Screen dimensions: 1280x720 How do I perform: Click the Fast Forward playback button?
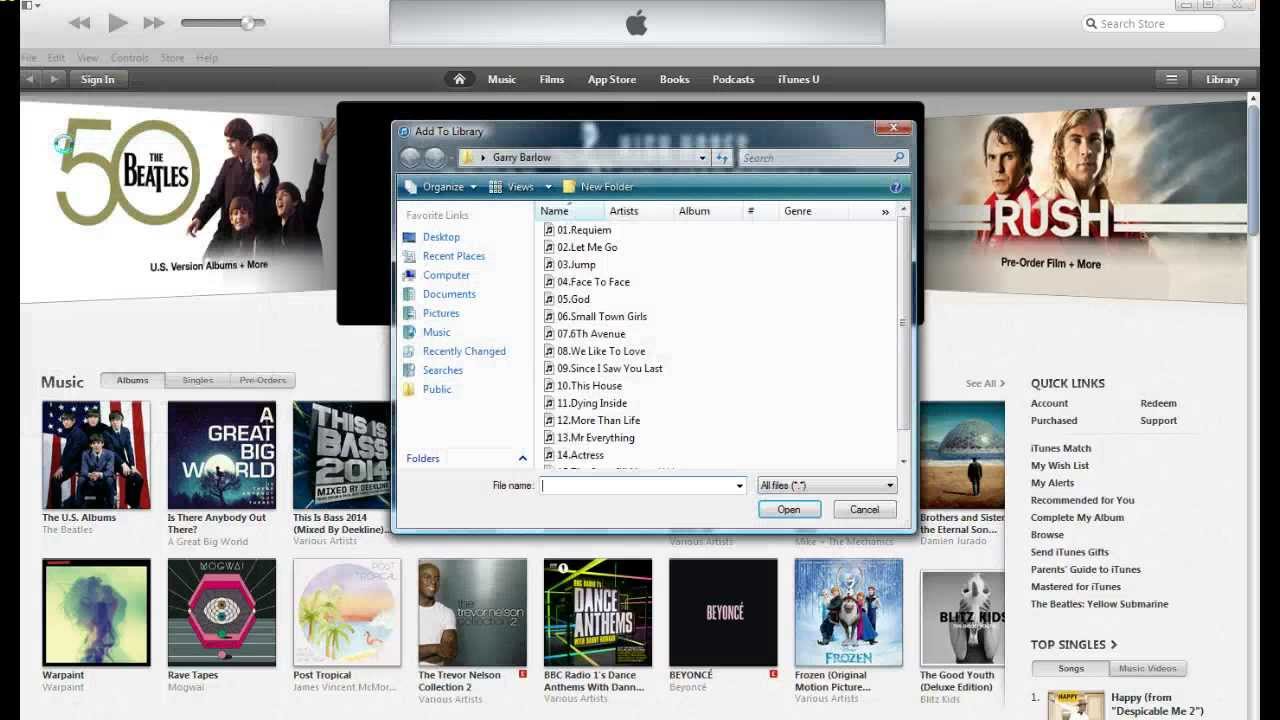[154, 22]
